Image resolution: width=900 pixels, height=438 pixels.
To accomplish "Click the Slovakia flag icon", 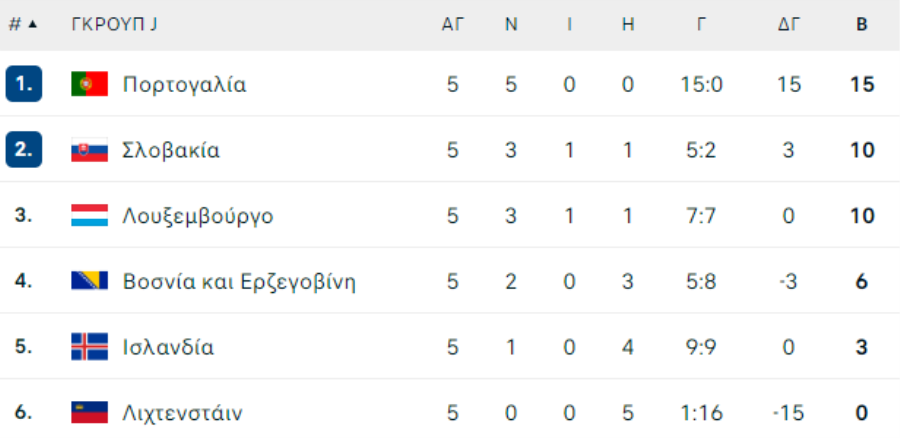I will [x=90, y=150].
